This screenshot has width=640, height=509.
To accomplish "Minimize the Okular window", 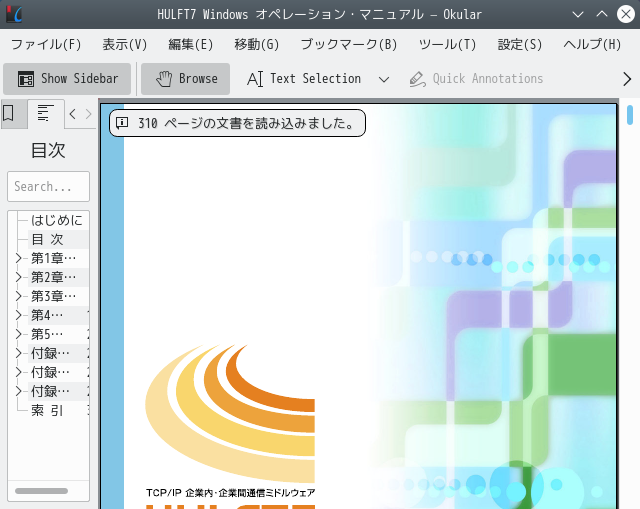I will tap(578, 14).
